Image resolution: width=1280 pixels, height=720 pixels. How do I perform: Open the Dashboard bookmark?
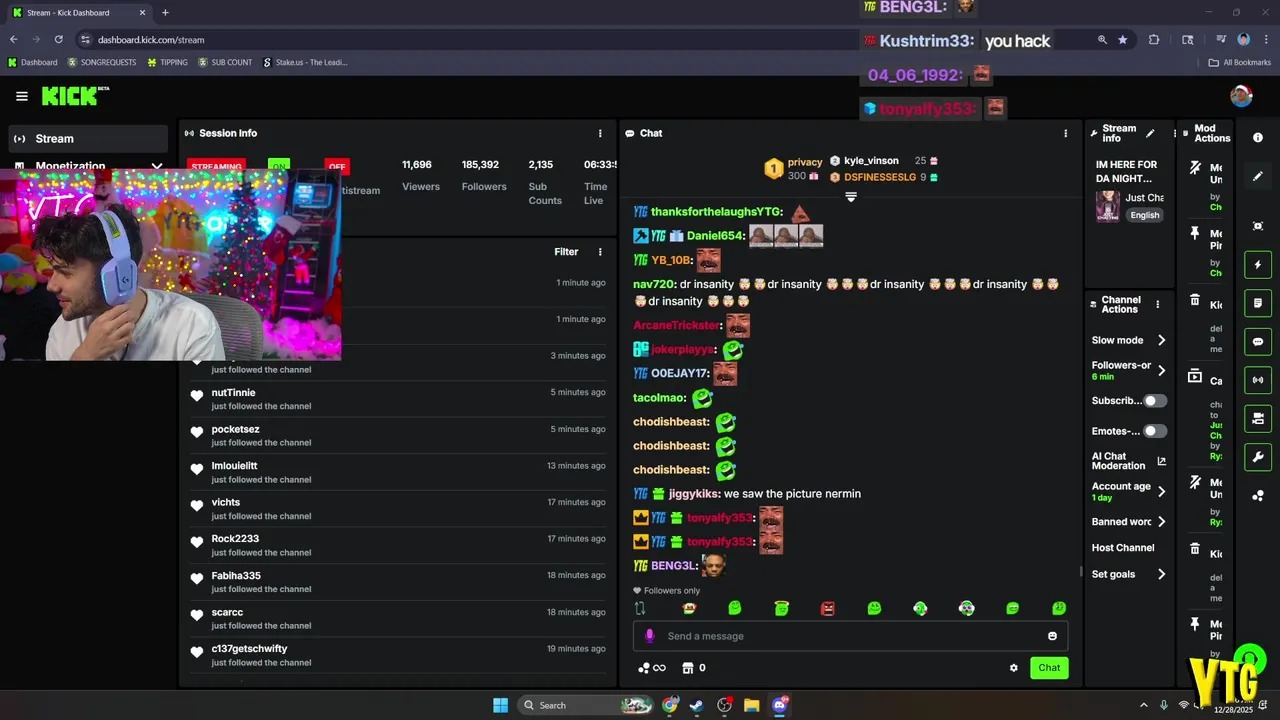tap(32, 62)
